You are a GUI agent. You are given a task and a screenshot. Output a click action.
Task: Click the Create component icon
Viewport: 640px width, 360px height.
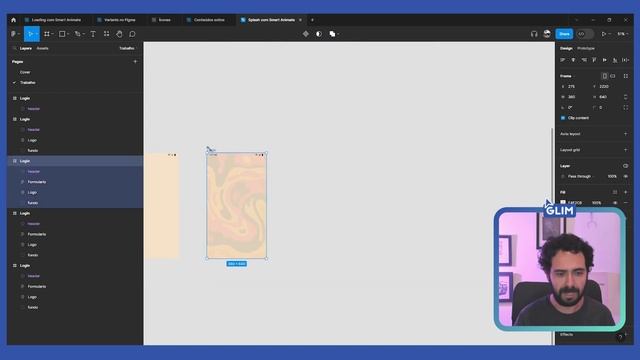306,34
